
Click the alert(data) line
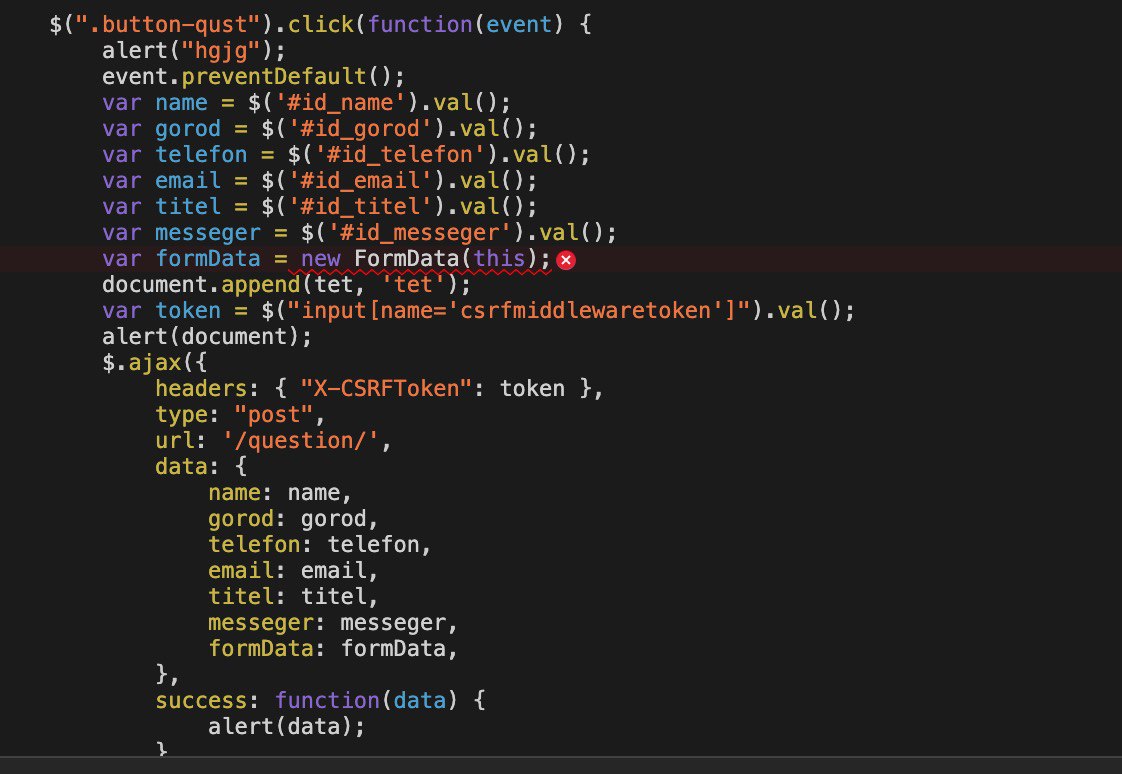pyautogui.click(x=286, y=727)
